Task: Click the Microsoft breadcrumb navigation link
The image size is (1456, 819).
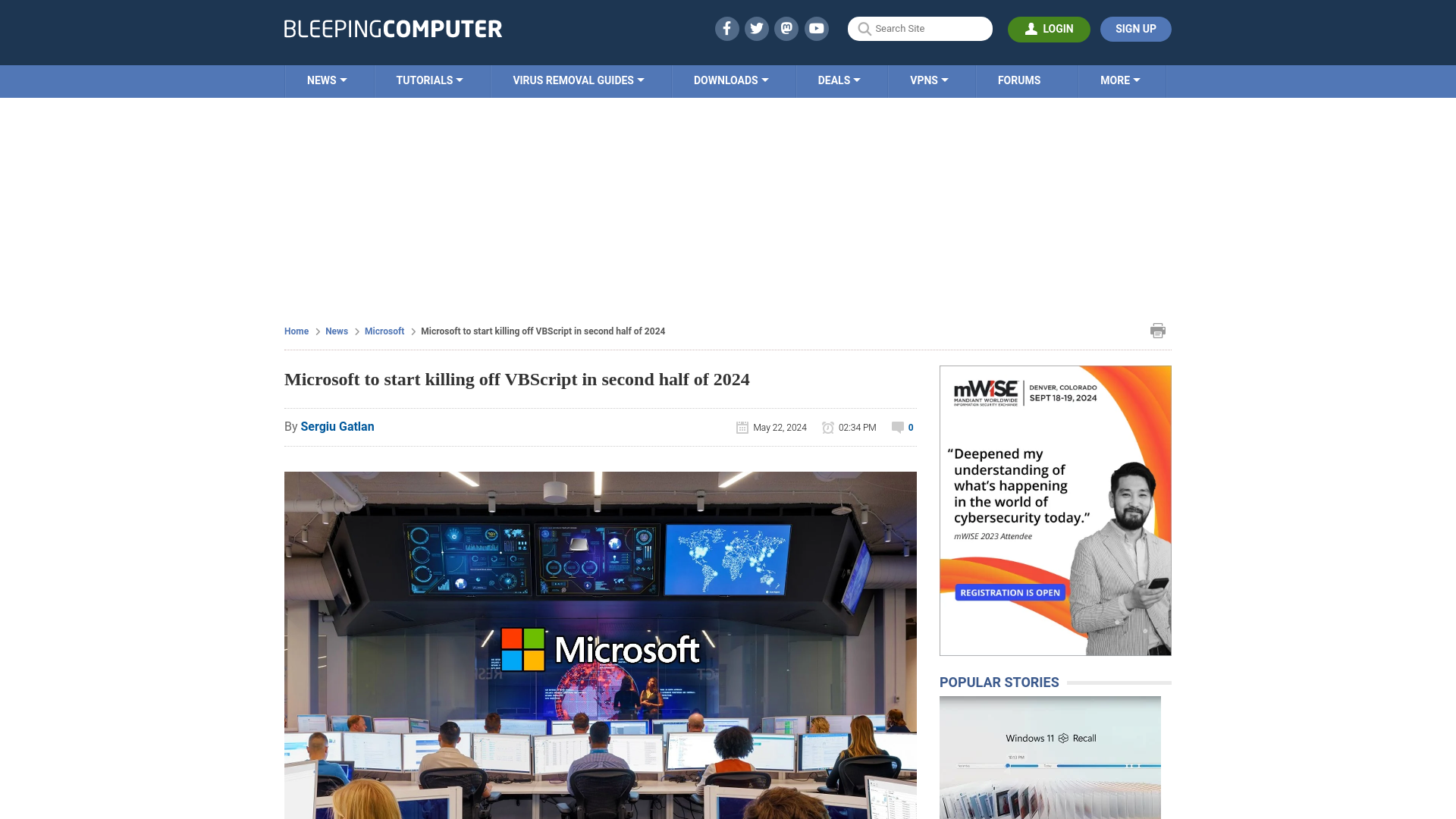Action: point(384,331)
